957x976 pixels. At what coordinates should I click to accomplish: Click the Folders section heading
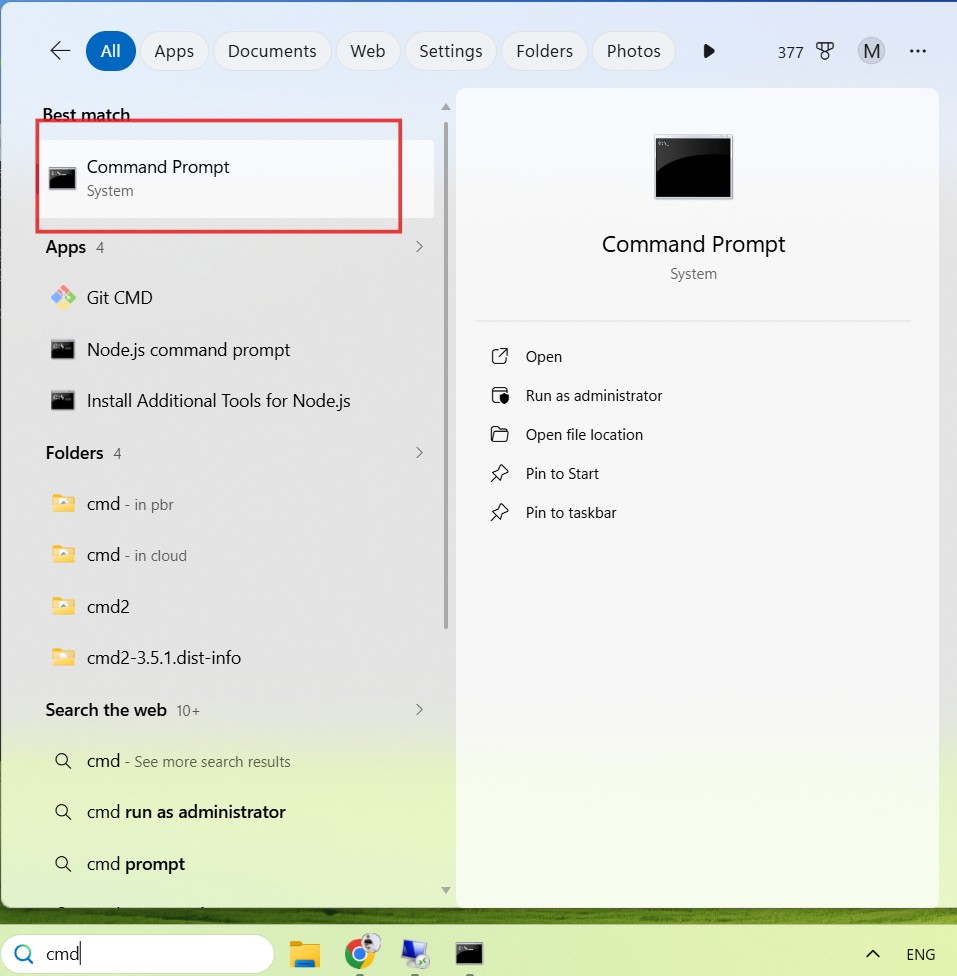point(74,453)
